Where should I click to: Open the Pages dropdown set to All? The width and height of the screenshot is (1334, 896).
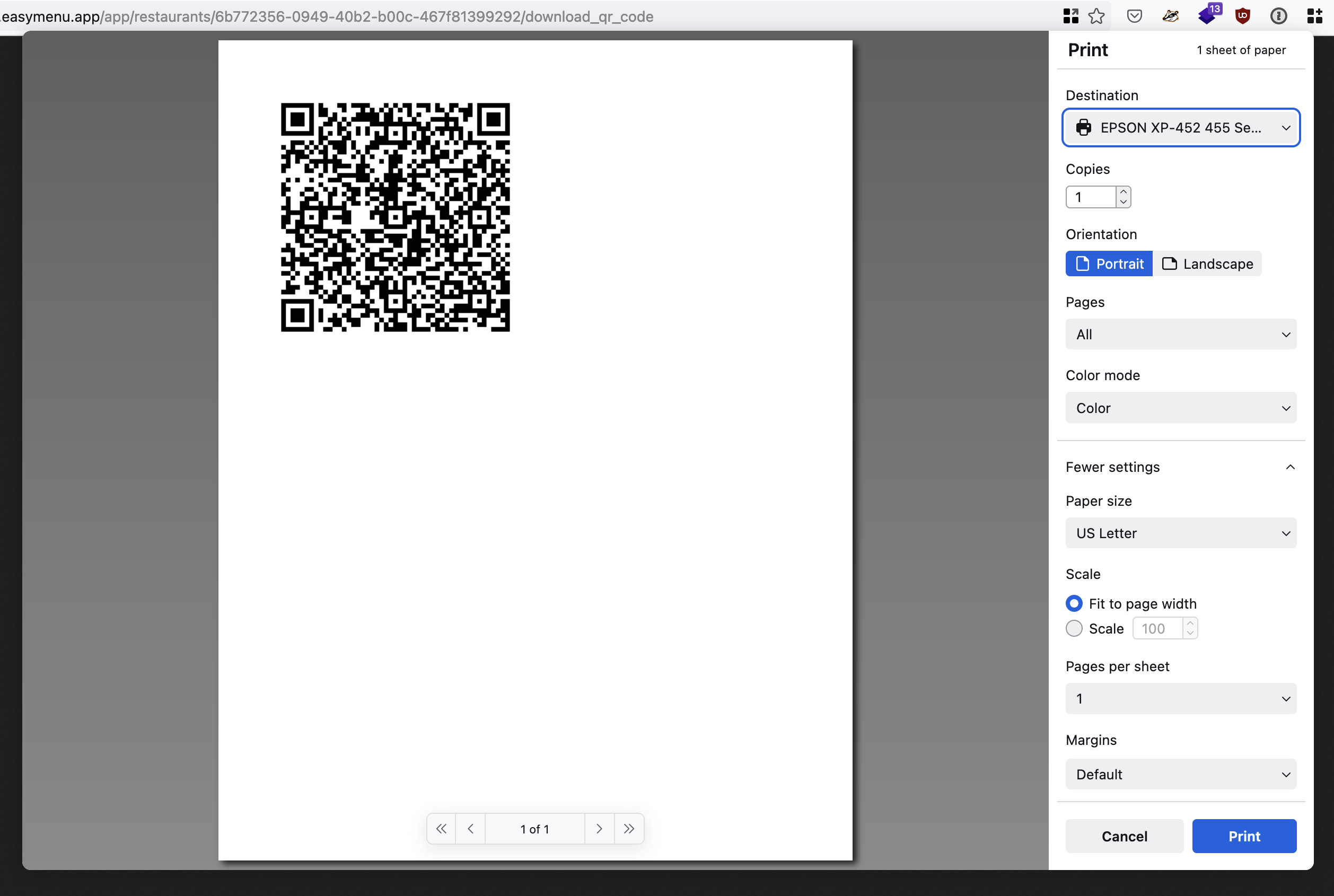[1181, 335]
